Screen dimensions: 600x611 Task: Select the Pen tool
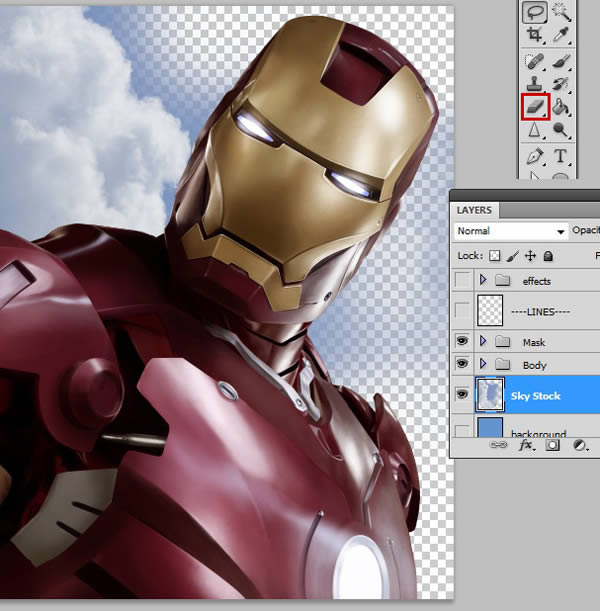click(535, 156)
